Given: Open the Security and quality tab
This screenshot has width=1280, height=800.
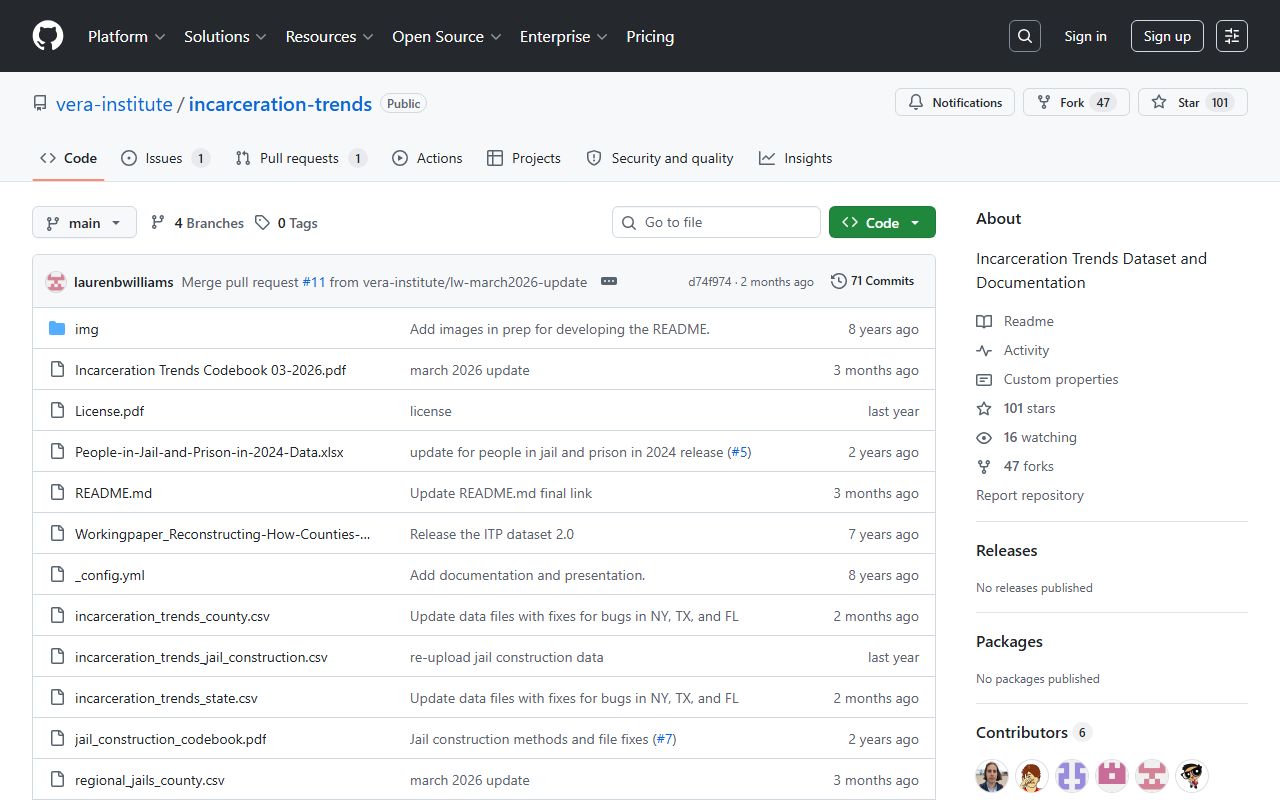Looking at the screenshot, I should pos(660,158).
